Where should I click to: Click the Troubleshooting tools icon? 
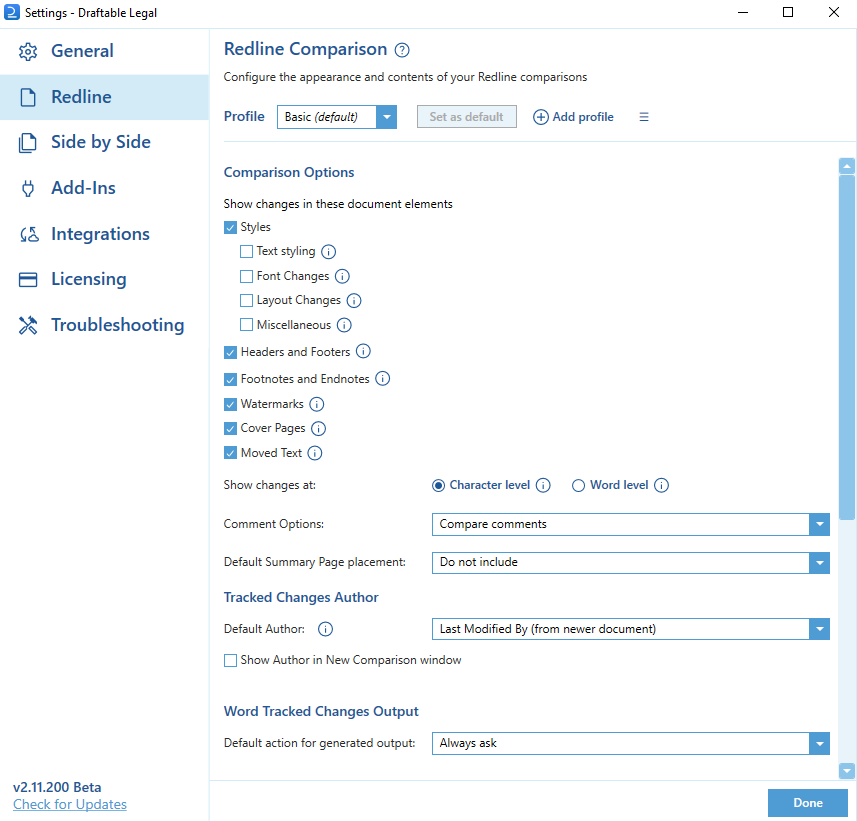point(28,325)
